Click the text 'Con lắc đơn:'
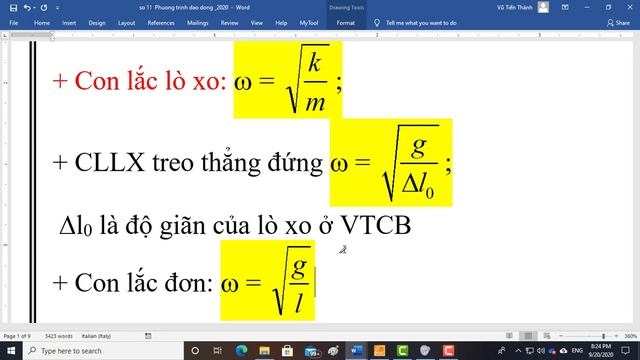 pos(144,282)
